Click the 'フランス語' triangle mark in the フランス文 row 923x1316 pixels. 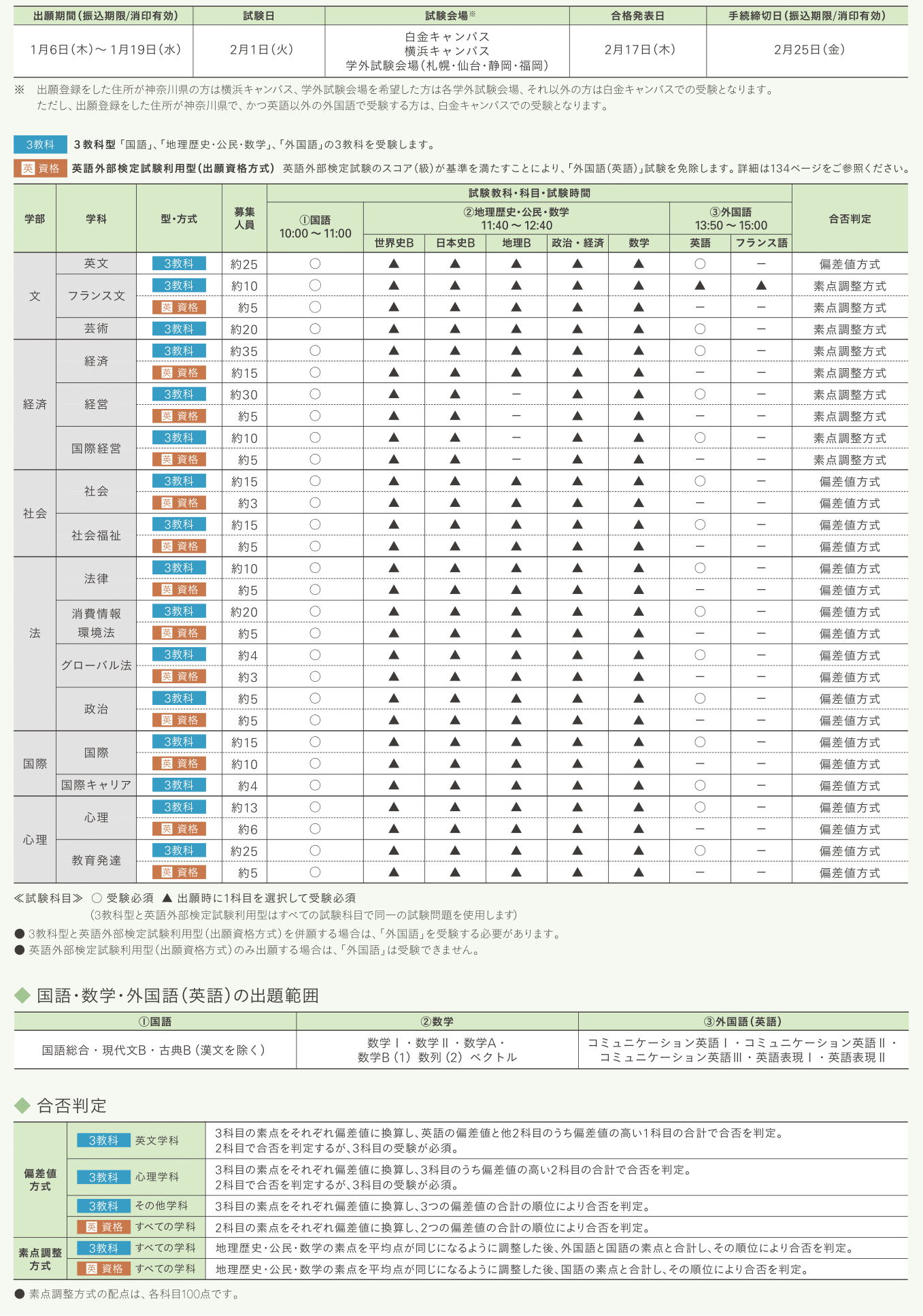pyautogui.click(x=761, y=286)
